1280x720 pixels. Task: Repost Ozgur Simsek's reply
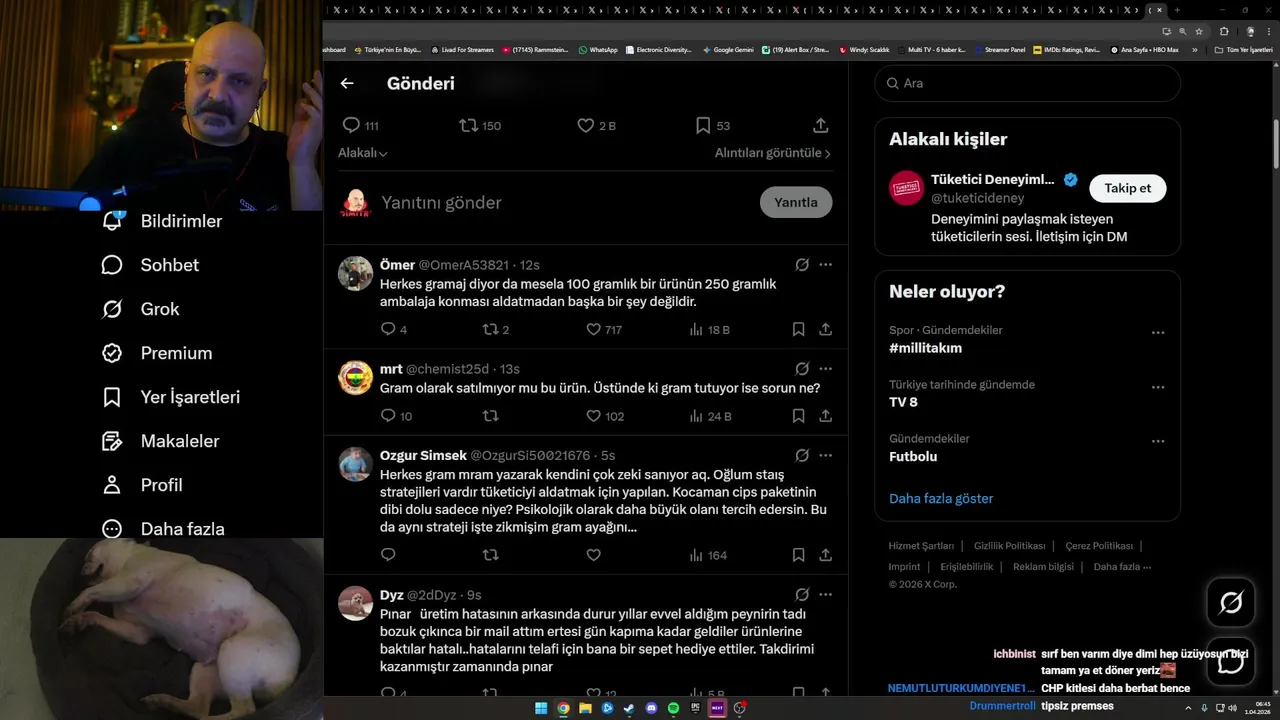pyautogui.click(x=490, y=555)
